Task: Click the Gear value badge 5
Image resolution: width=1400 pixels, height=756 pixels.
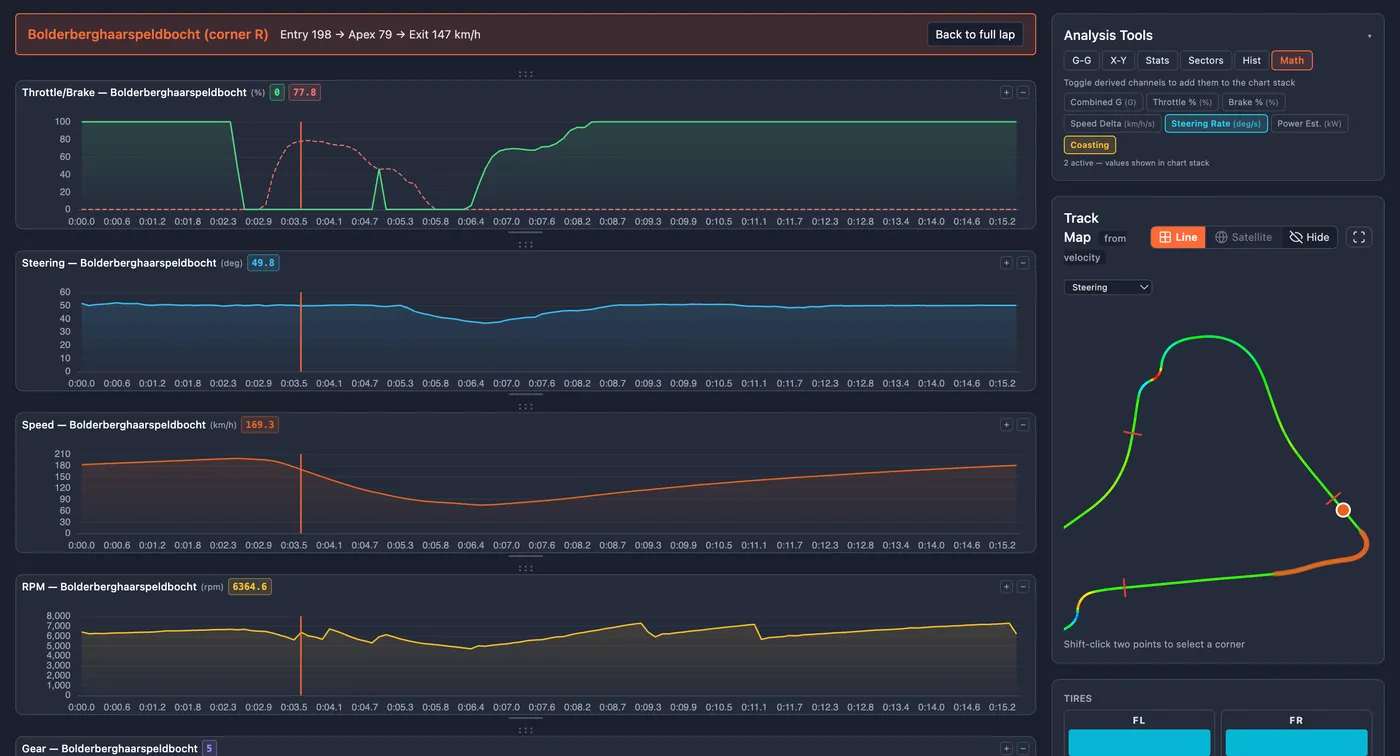Action: pos(209,748)
